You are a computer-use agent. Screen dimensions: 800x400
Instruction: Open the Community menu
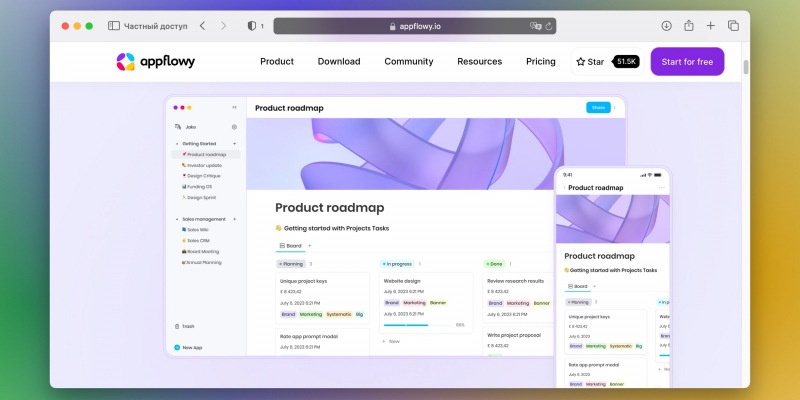click(x=409, y=62)
